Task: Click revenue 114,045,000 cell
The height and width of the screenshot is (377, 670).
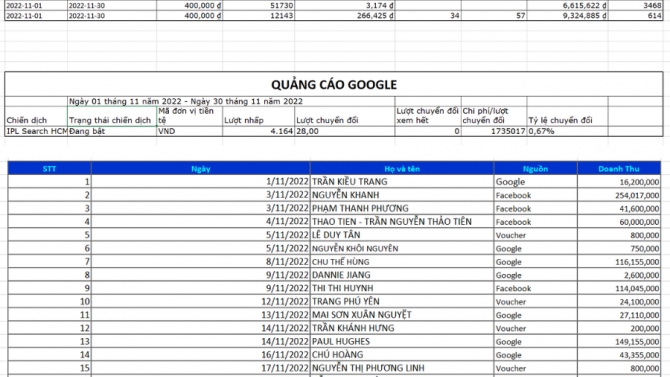Action: 619,288
